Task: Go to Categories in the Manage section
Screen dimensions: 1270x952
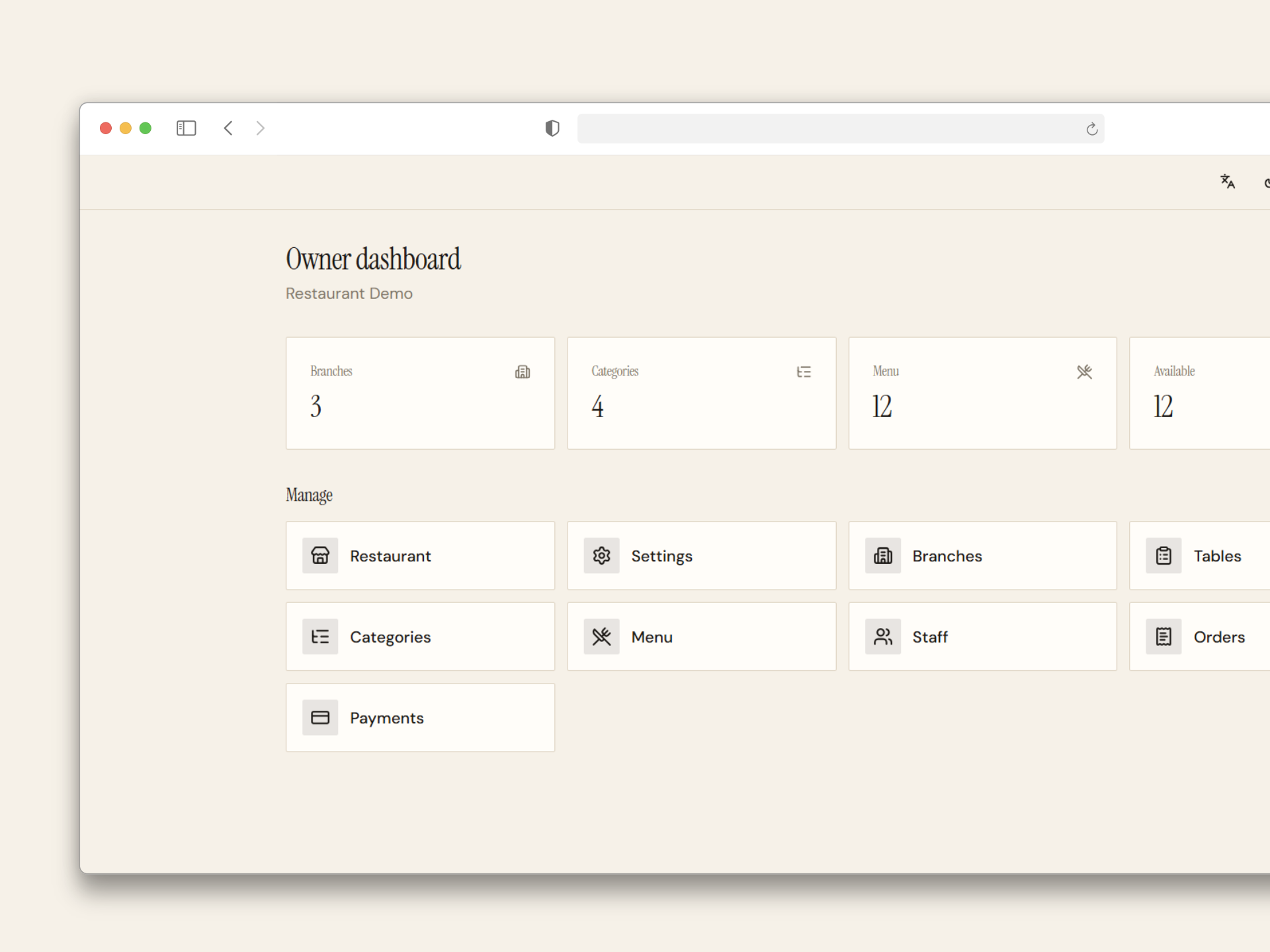Action: click(420, 637)
